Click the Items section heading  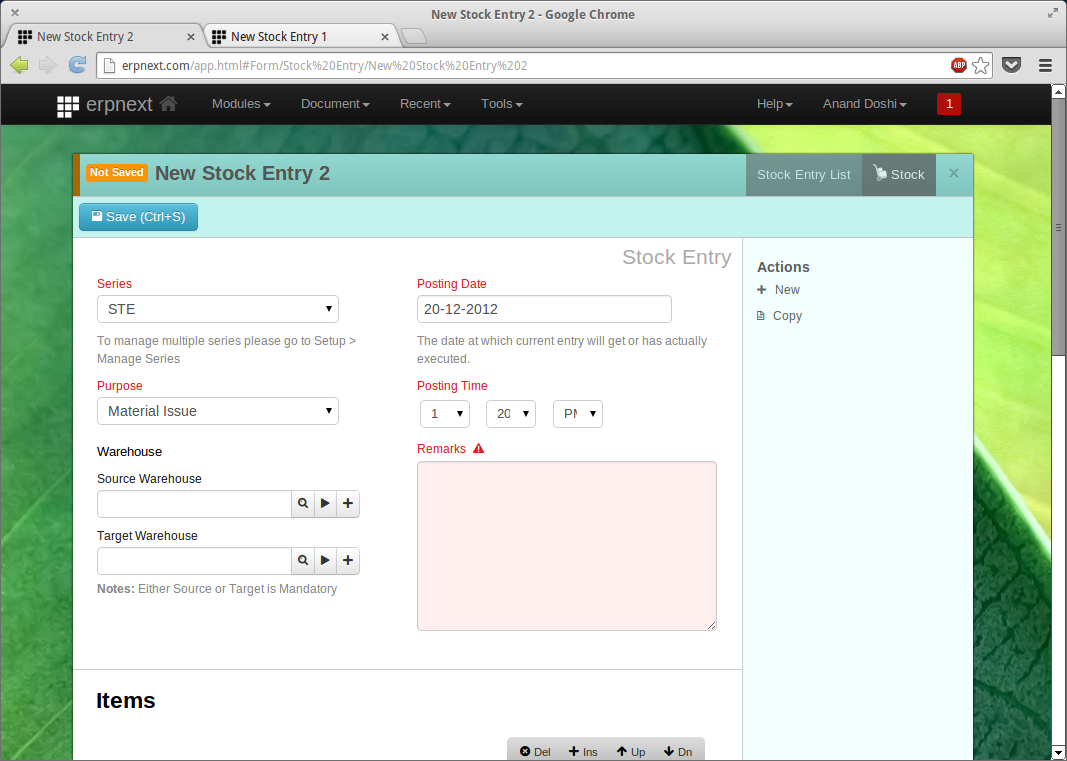125,700
